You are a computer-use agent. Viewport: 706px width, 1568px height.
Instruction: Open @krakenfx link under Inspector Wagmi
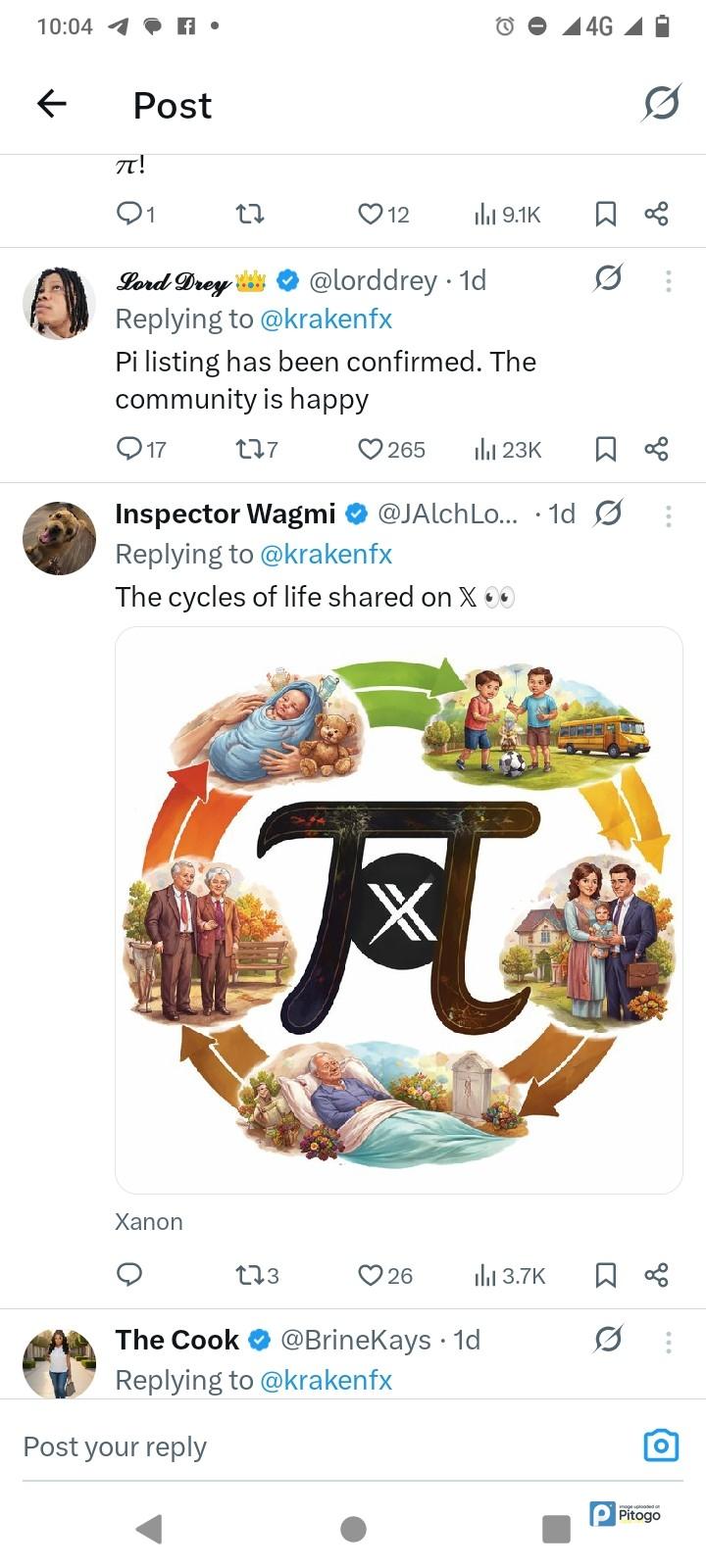tap(326, 555)
